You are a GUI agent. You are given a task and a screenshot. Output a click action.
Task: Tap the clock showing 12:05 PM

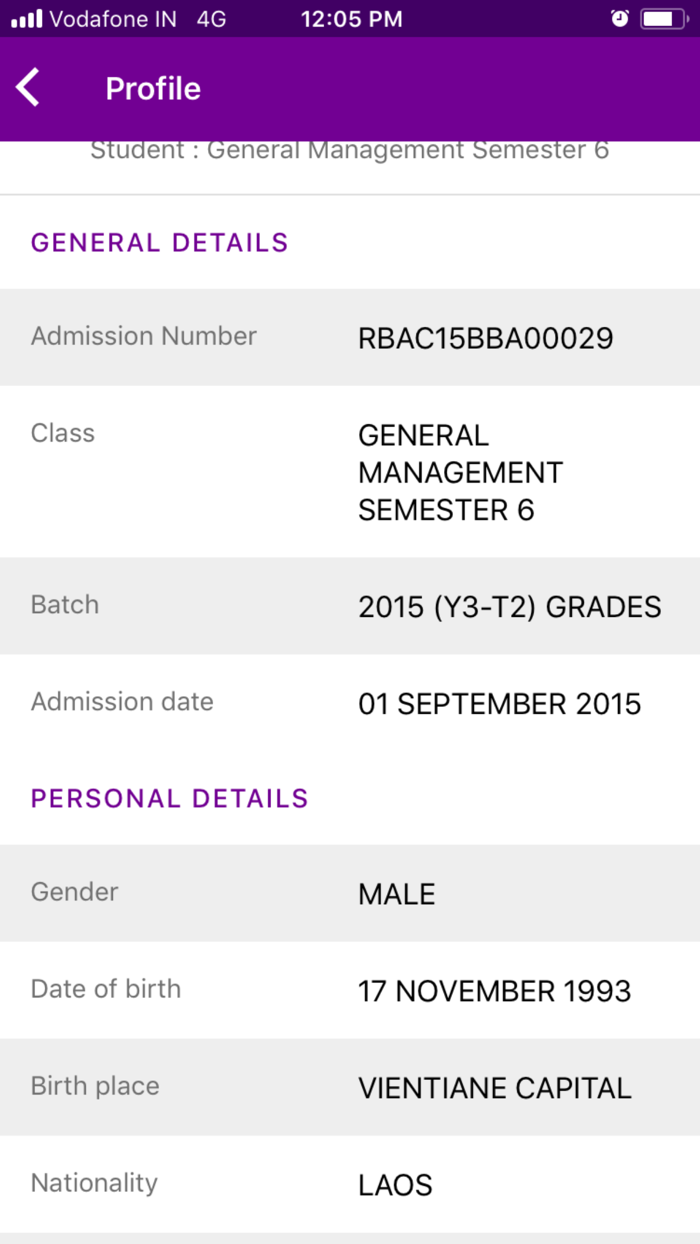point(351,18)
